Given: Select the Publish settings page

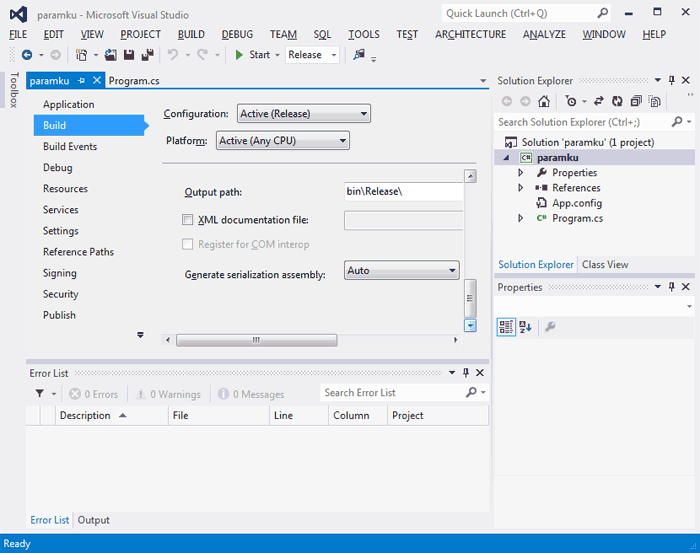Looking at the screenshot, I should pos(59,315).
